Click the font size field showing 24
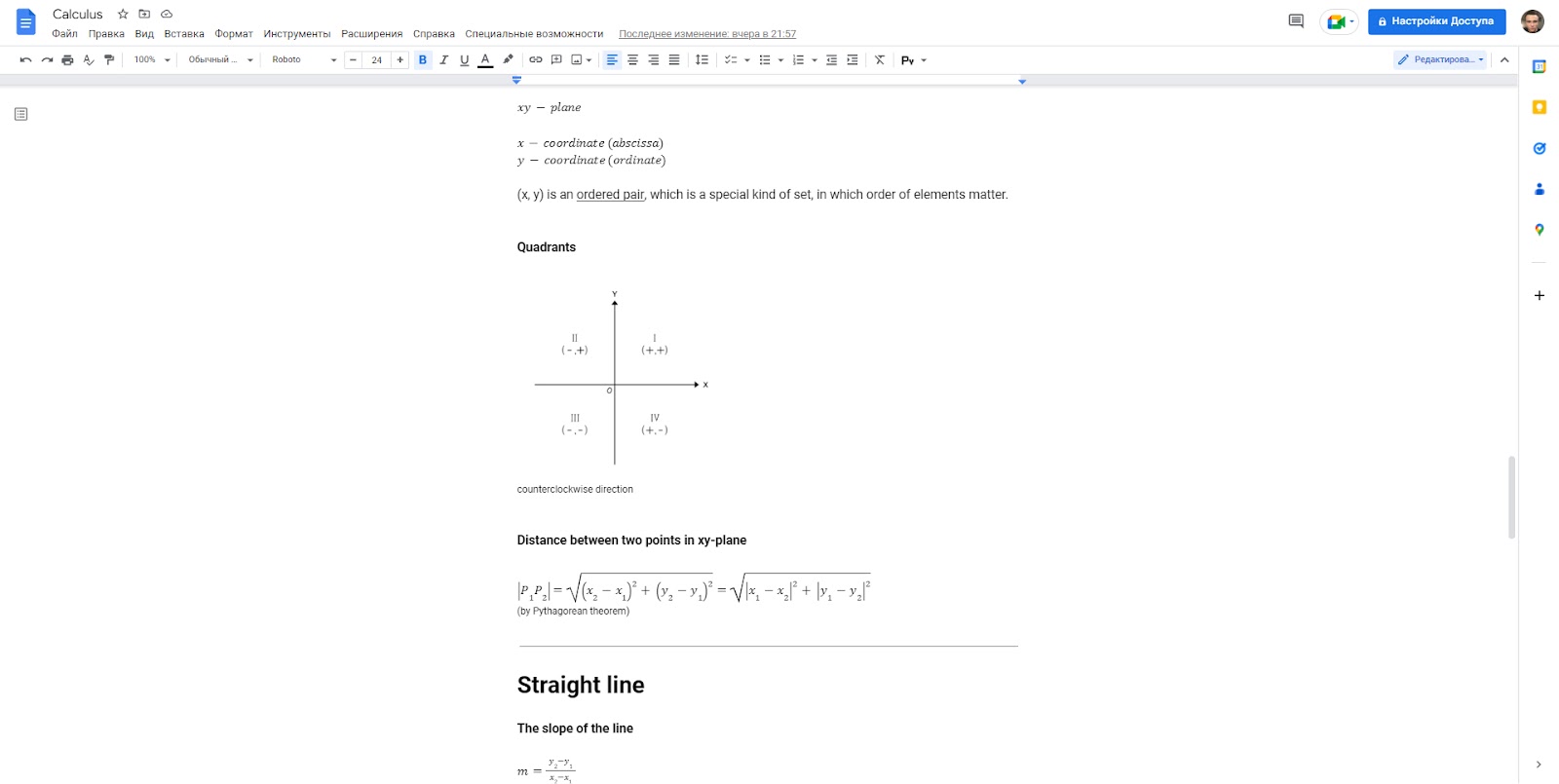This screenshot has height=784, width=1559. [376, 60]
